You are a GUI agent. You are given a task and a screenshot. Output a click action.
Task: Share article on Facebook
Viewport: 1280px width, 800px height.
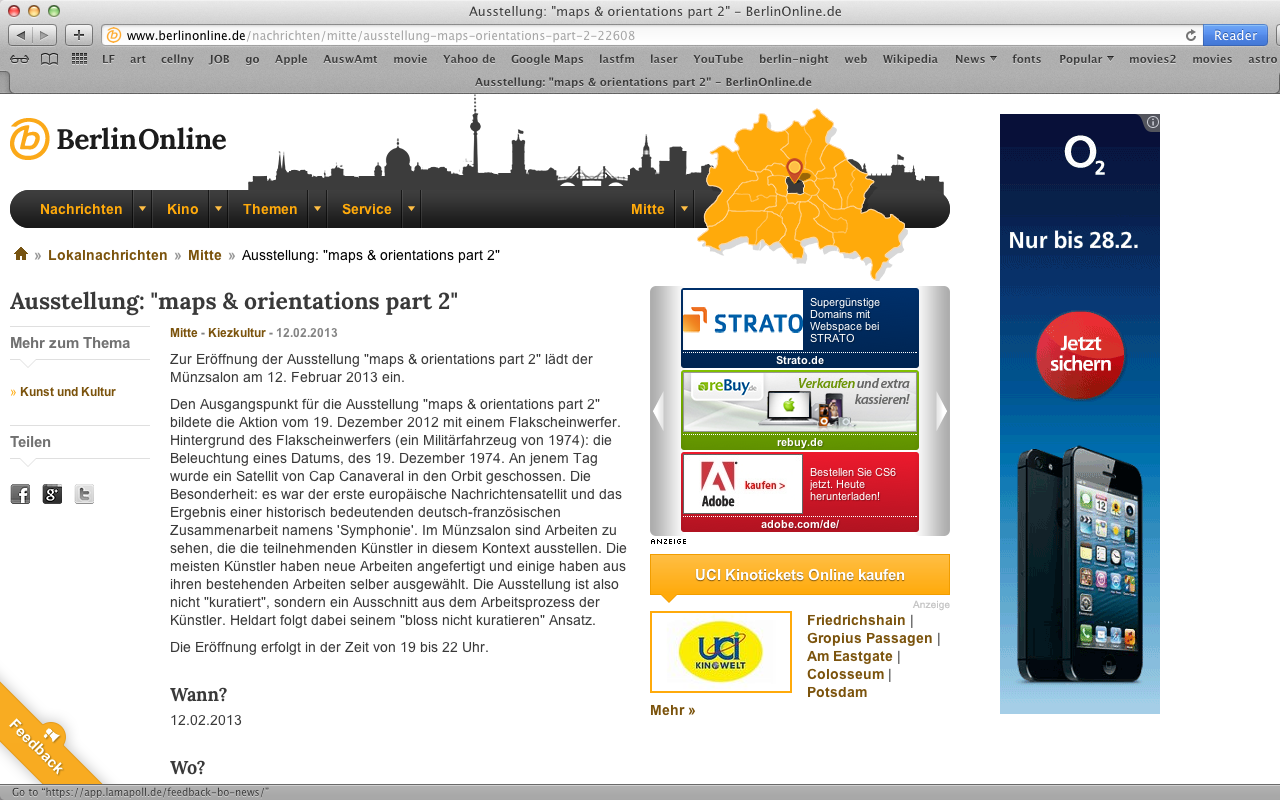(x=20, y=494)
